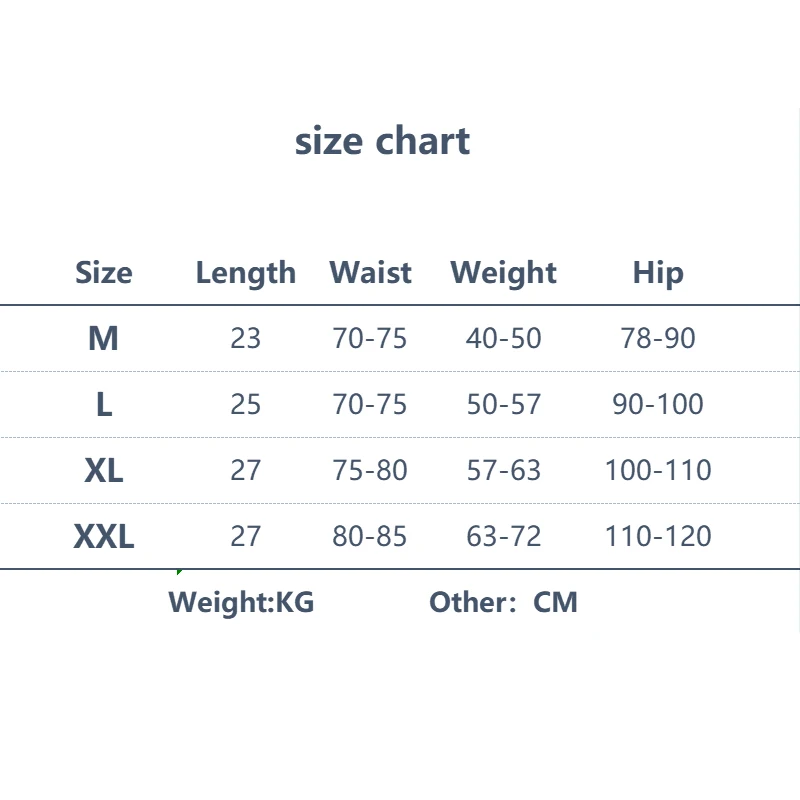Click the "Weight:KG" unit note

[241, 602]
